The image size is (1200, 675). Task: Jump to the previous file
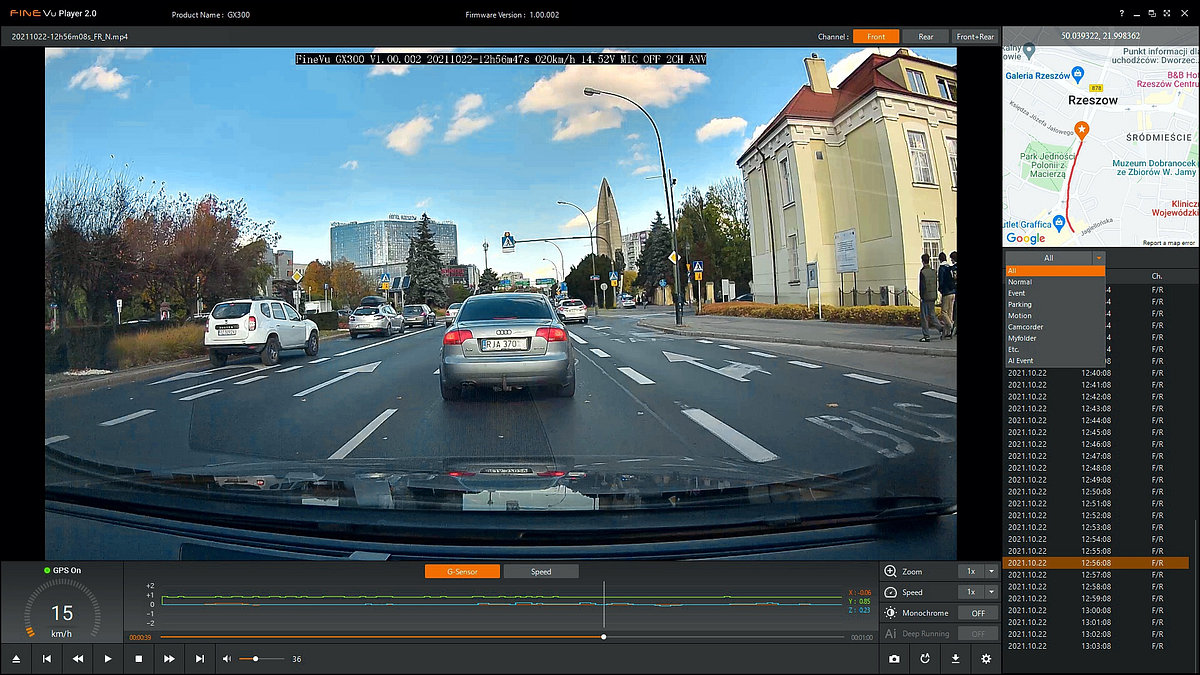(46, 659)
